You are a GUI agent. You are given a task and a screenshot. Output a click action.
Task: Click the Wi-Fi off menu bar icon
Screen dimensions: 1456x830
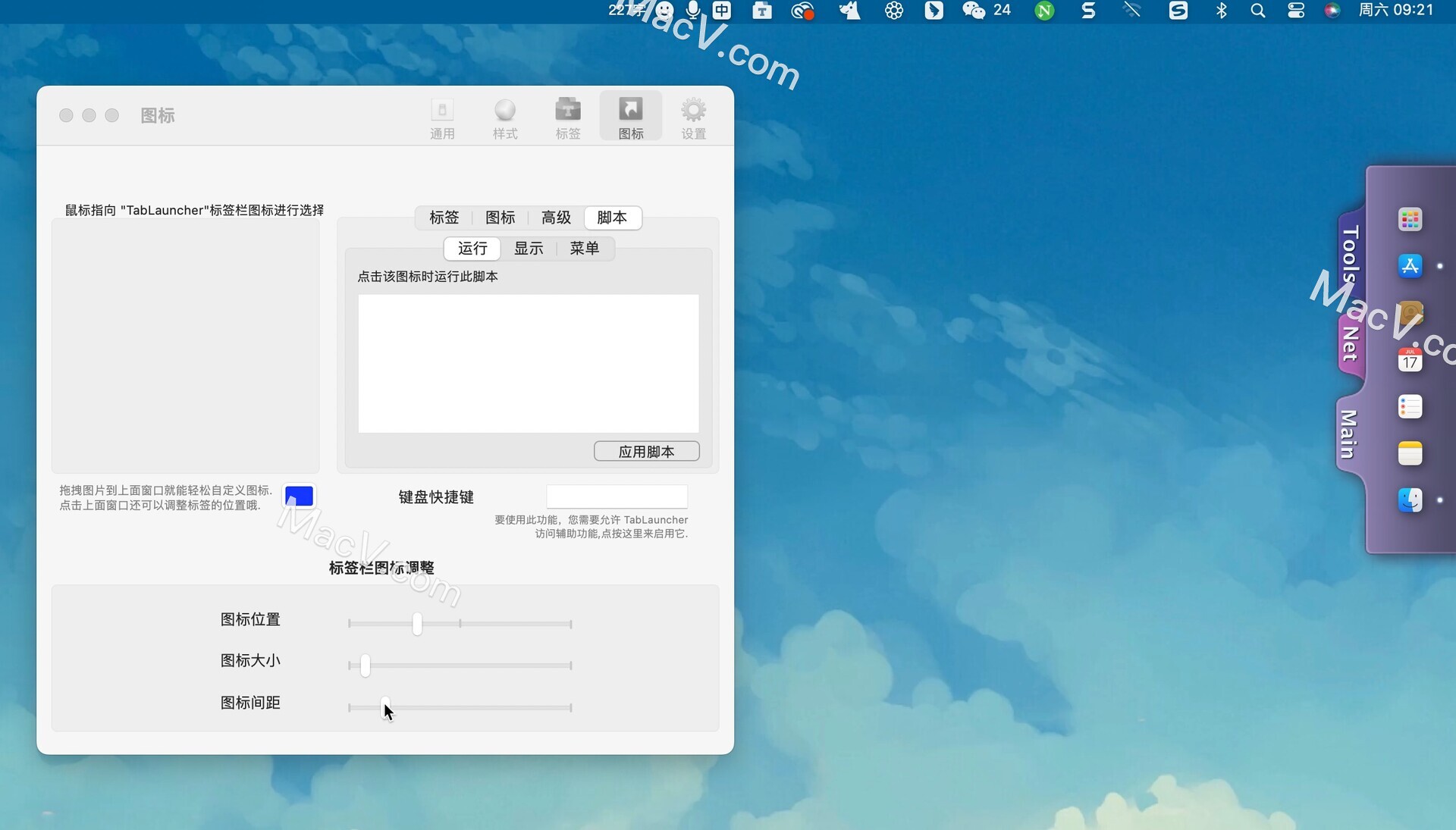pos(1132,10)
